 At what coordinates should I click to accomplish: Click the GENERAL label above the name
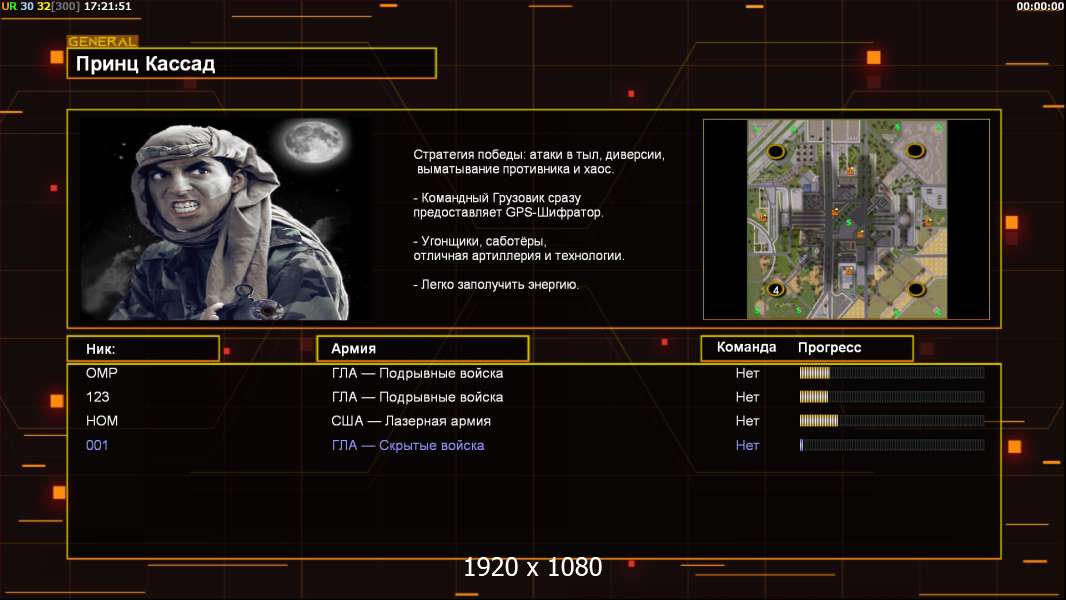[x=103, y=41]
